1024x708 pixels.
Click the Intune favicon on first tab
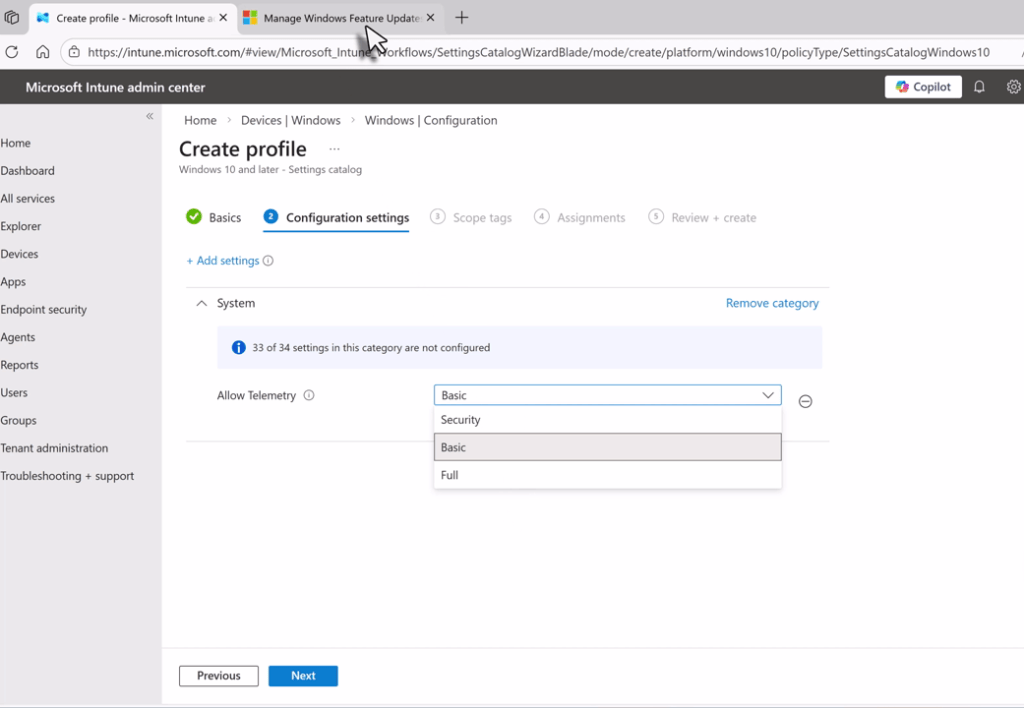(x=43, y=18)
